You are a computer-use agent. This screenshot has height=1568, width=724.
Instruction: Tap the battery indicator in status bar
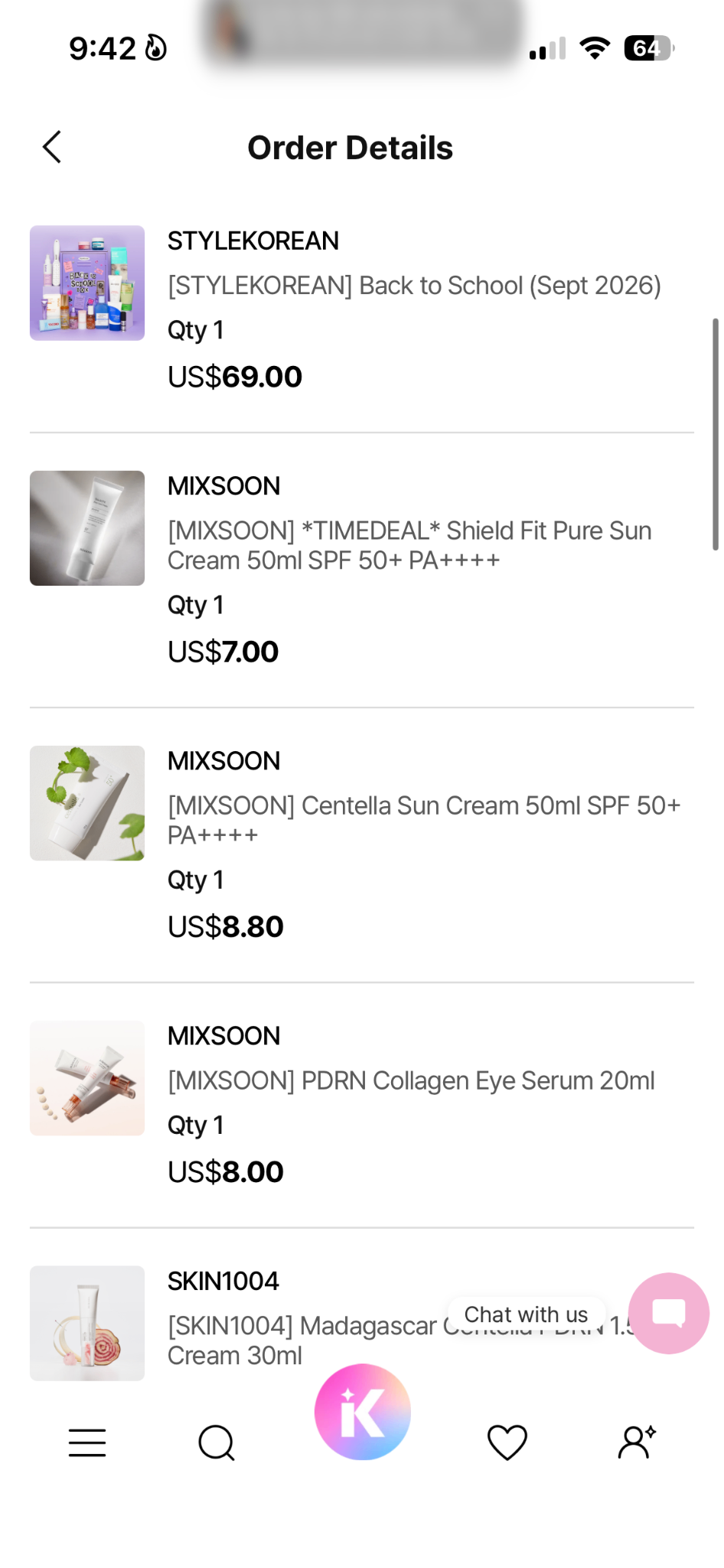click(x=649, y=48)
